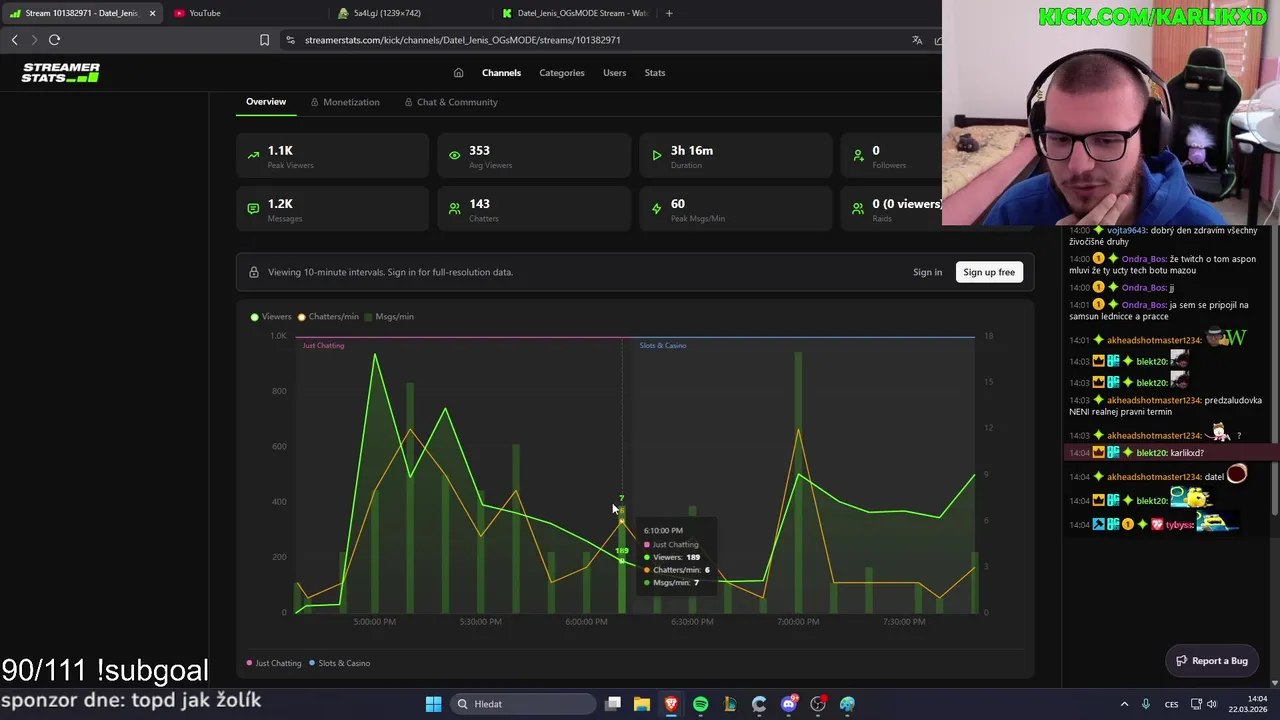Switch to the YouTube browser tab
The image size is (1280, 720).
(245, 13)
